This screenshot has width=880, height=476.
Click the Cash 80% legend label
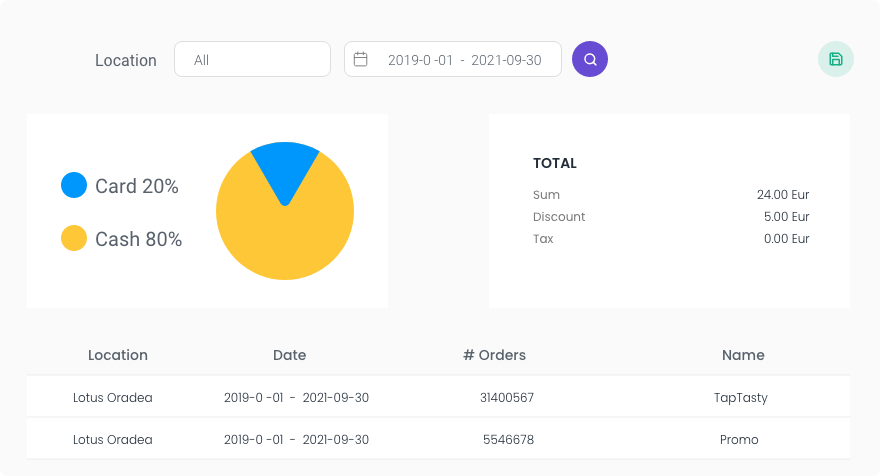(x=139, y=239)
